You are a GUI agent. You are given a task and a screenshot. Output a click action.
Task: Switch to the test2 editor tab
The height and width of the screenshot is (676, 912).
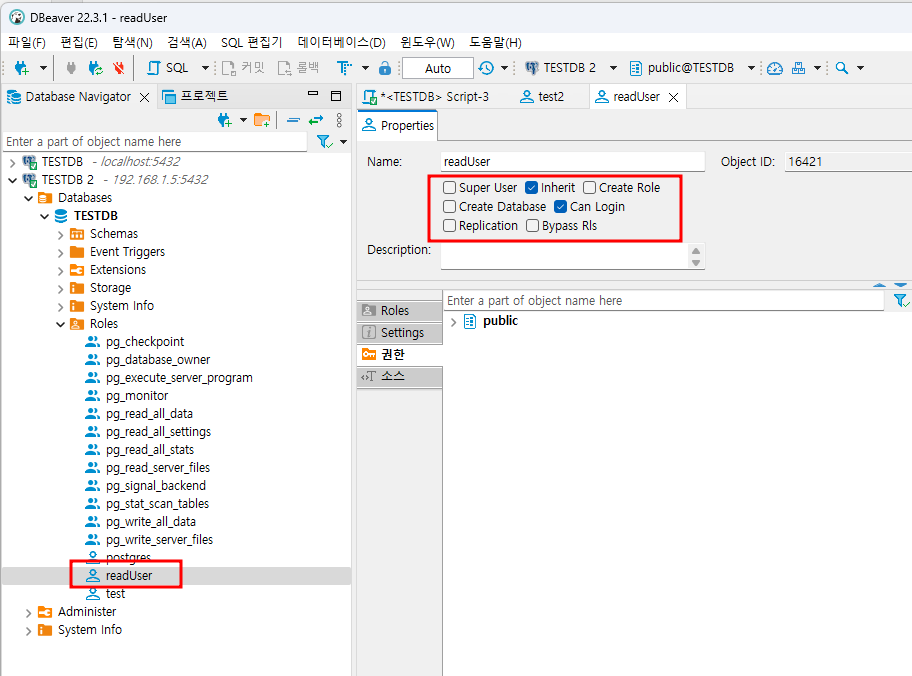pyautogui.click(x=542, y=97)
